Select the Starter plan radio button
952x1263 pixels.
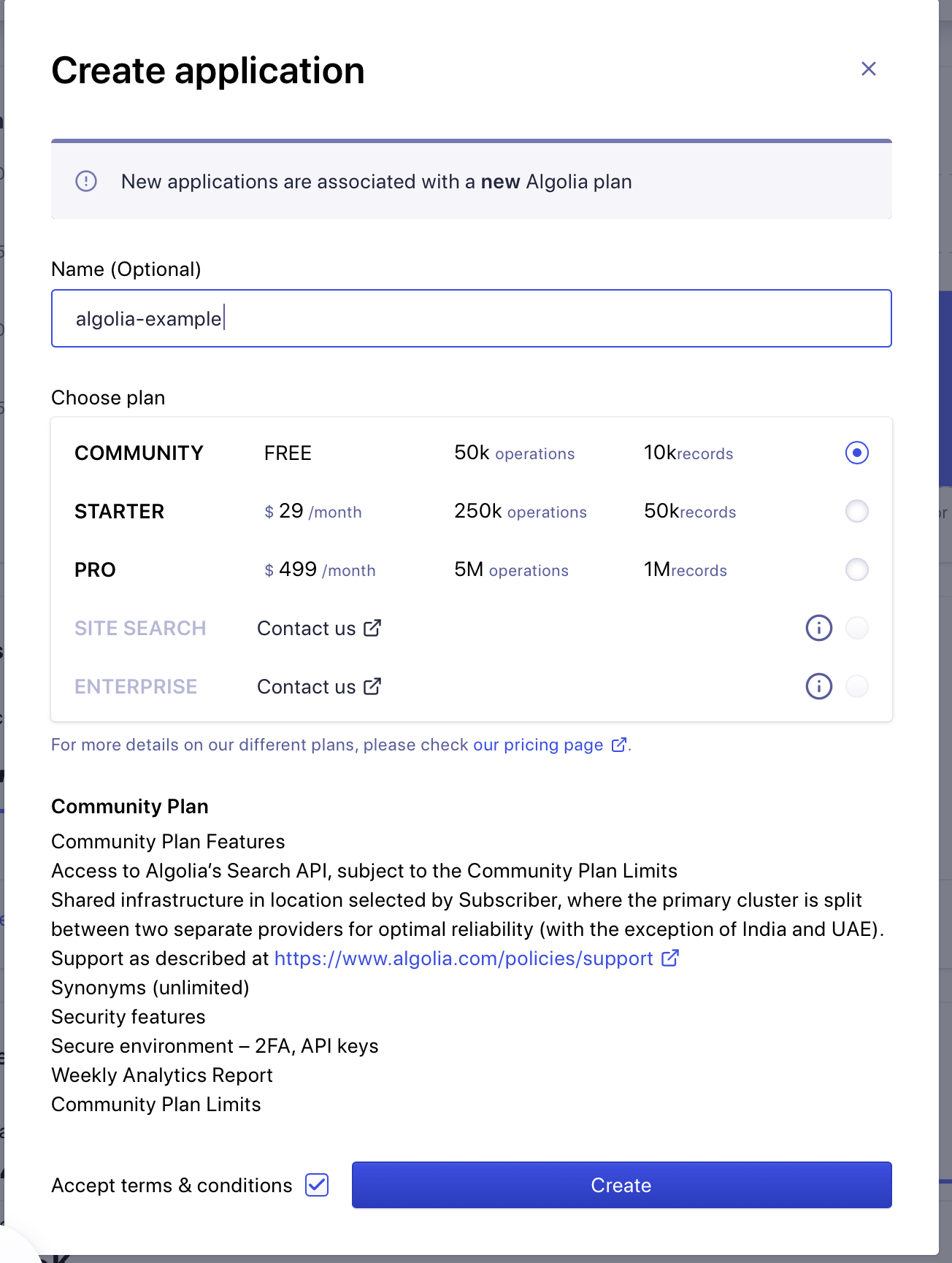(x=856, y=511)
